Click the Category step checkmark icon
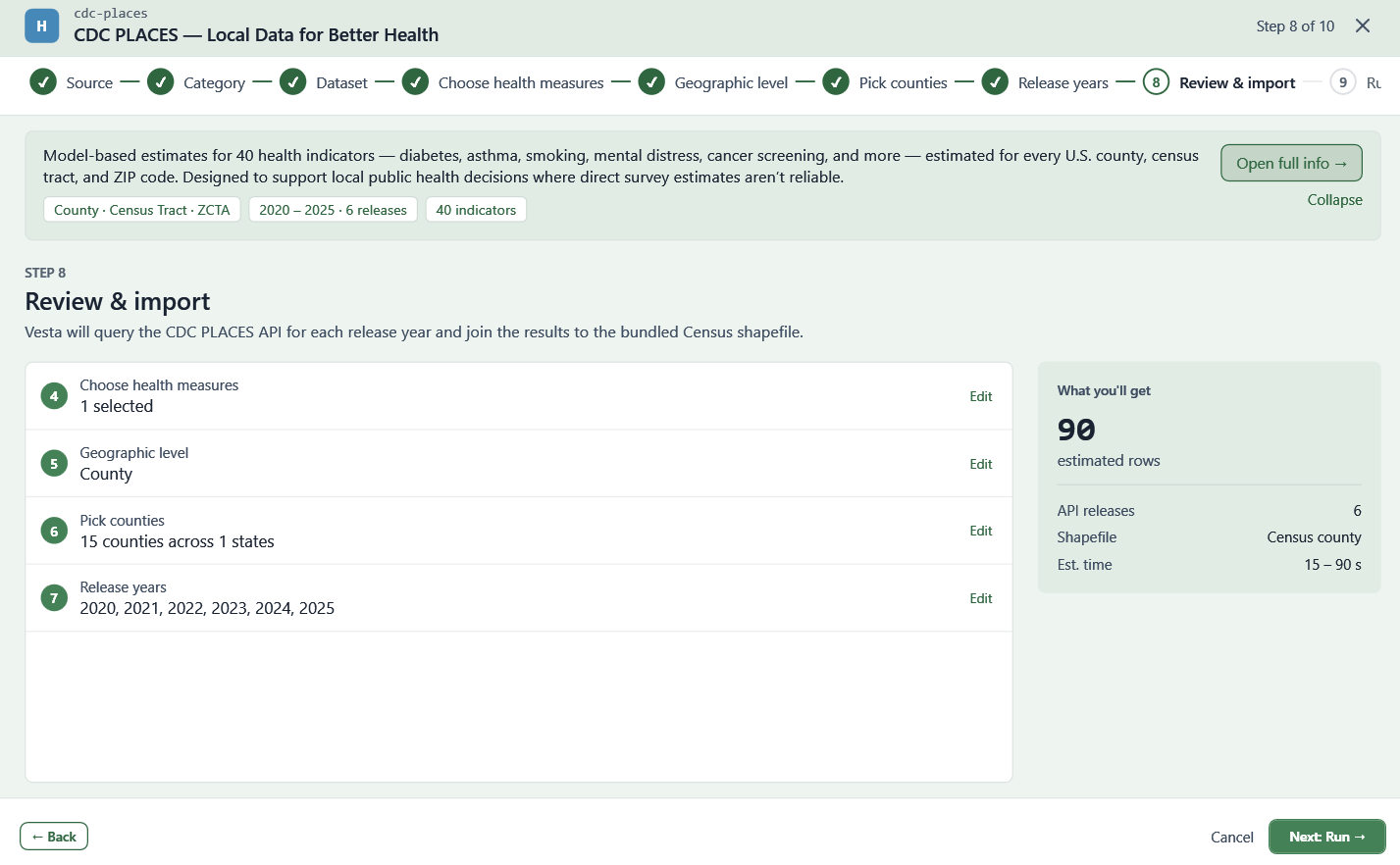 coord(161,82)
